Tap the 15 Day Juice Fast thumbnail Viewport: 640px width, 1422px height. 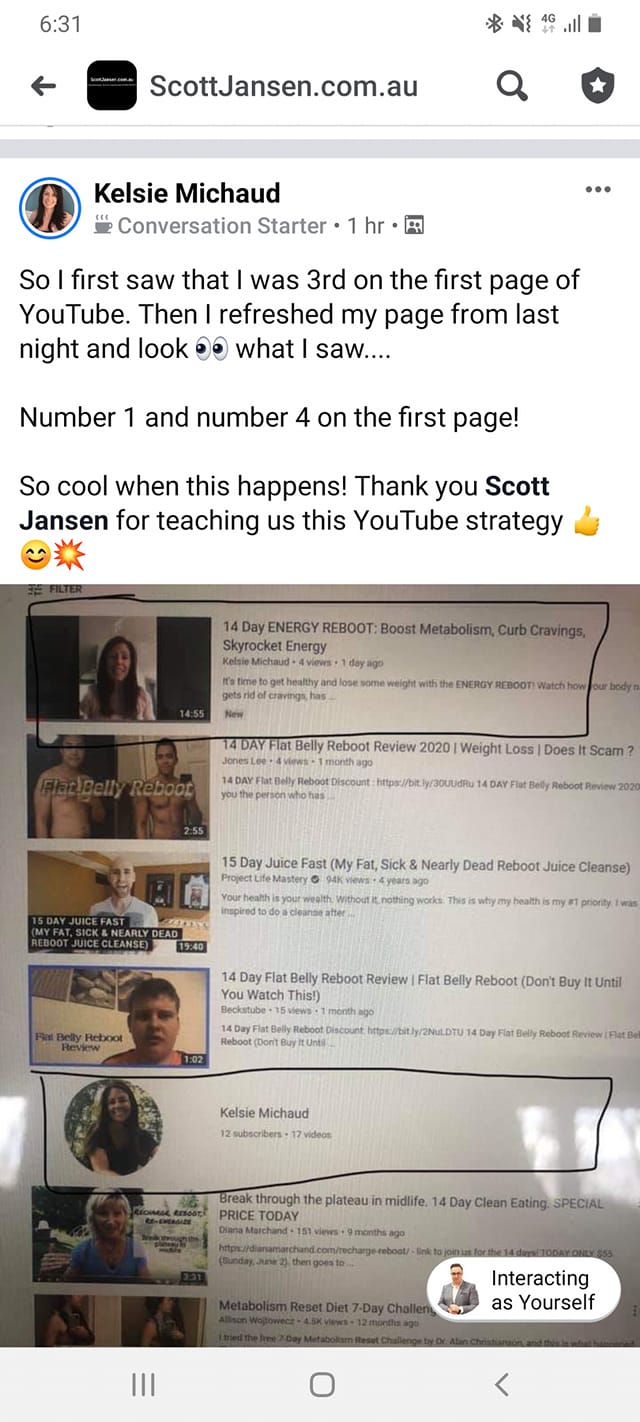(118, 903)
